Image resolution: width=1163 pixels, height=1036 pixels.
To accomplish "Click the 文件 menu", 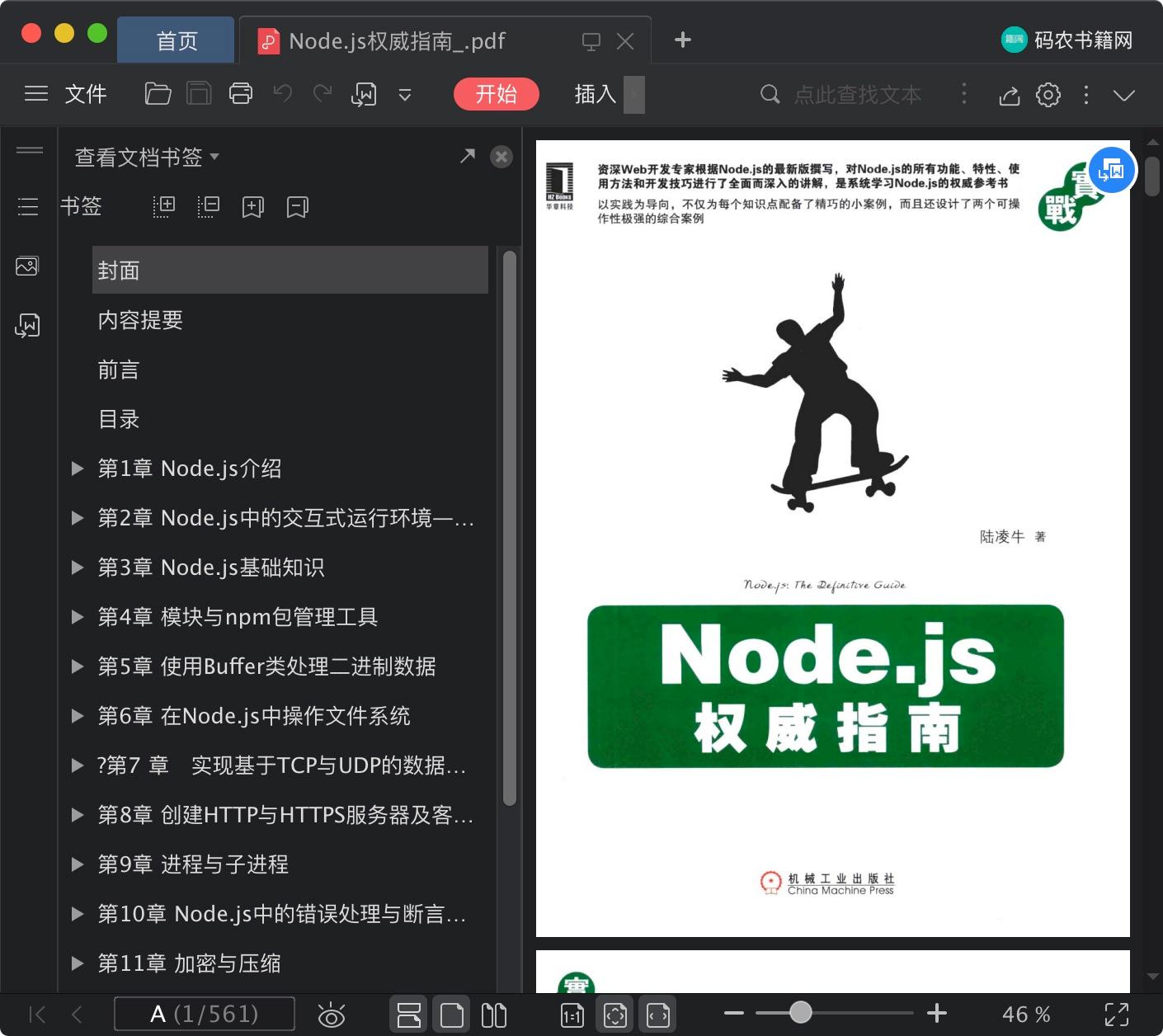I will [x=86, y=94].
